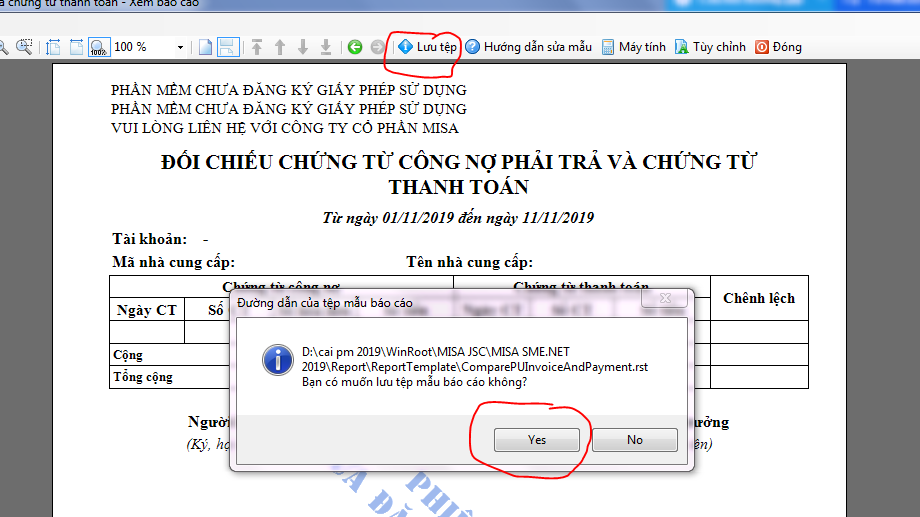Click the zoom marquee magnifier icon
Image resolution: width=920 pixels, height=517 pixels.
tap(24, 47)
